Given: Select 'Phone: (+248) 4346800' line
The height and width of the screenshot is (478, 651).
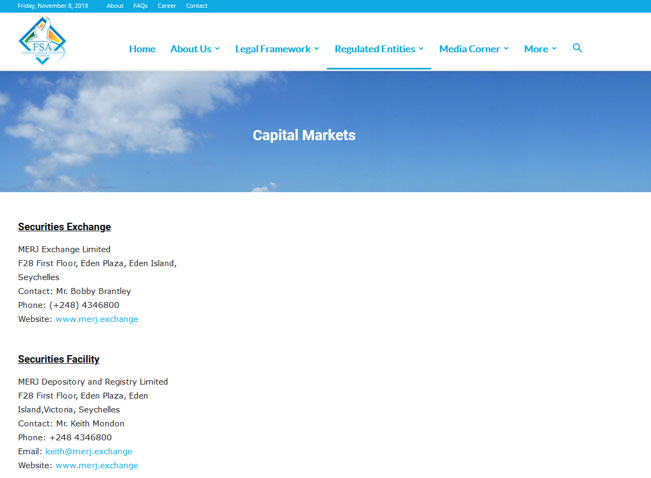Looking at the screenshot, I should (69, 305).
